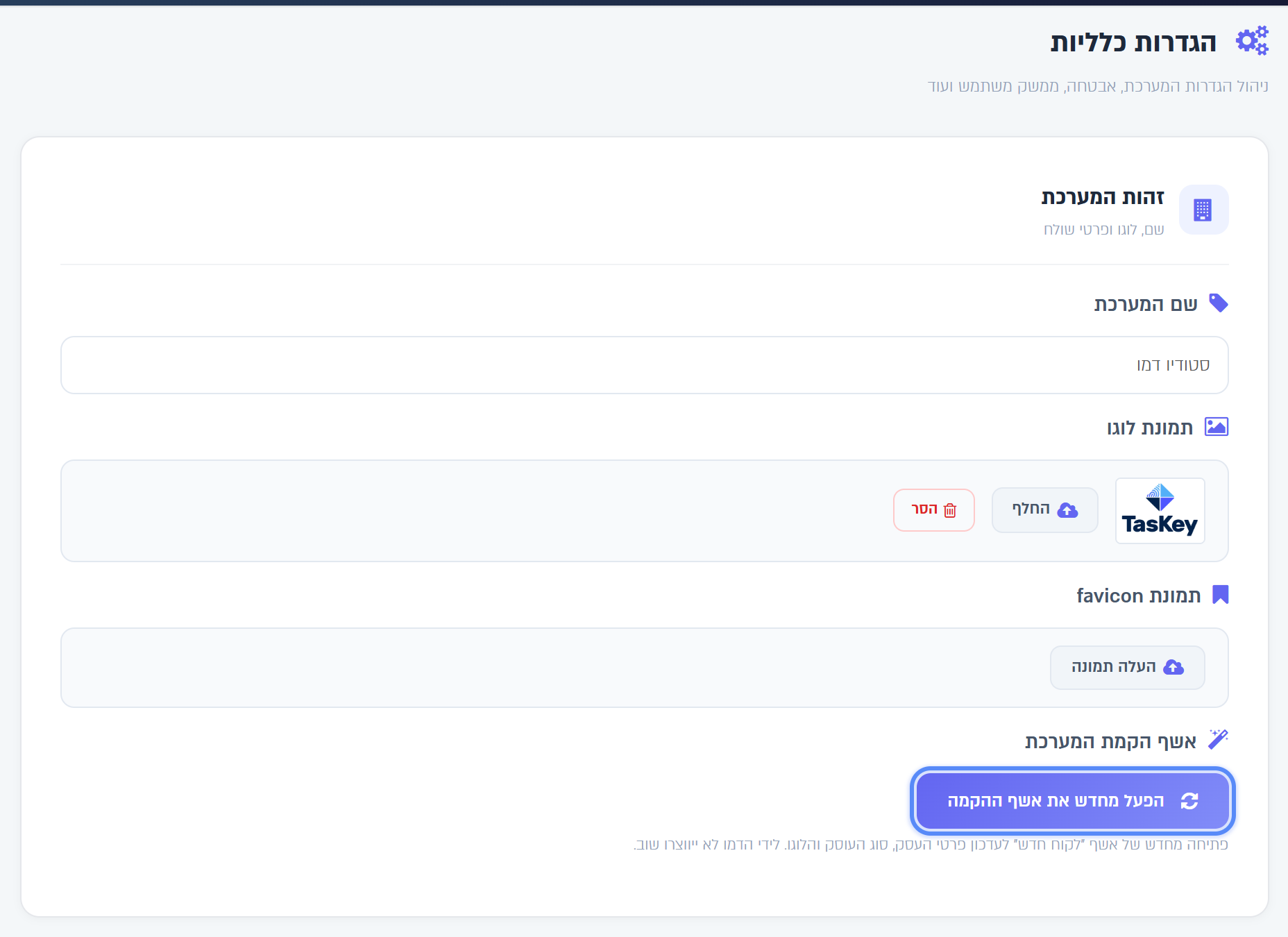Restart the wizard with הפעל מחדש את אשף ההקמה
Screen dimensions: 1288x937
[1072, 801]
